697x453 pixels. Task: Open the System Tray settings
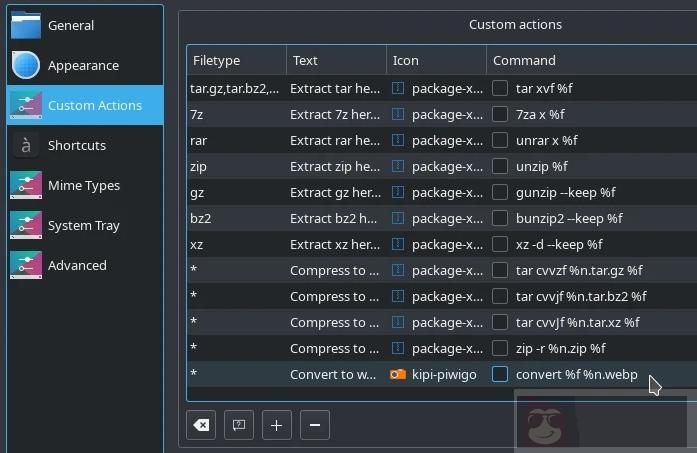[x=85, y=225]
